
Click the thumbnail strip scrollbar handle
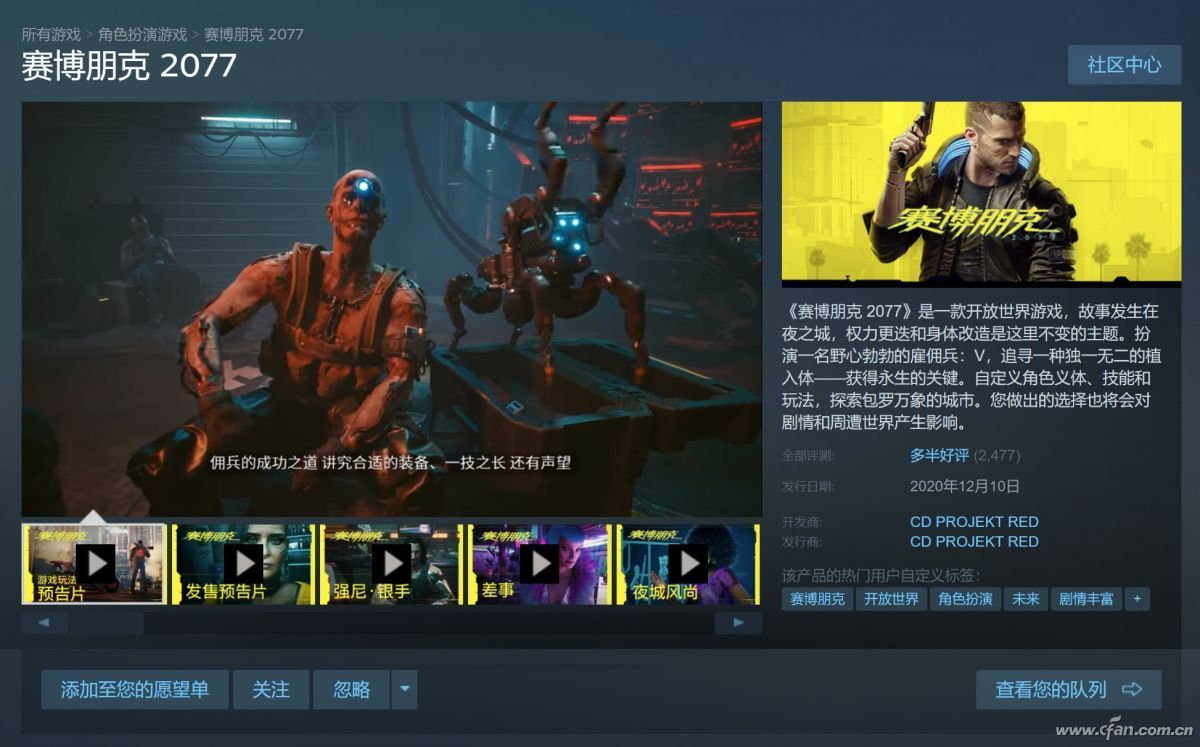pos(106,623)
